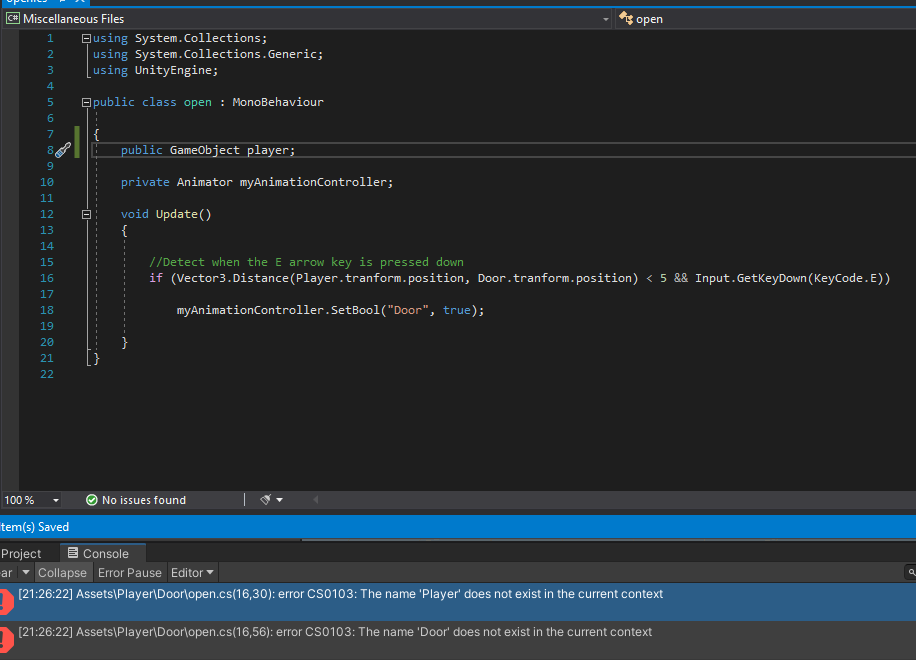The width and height of the screenshot is (916, 660).
Task: Open the Editor dropdown in the Console toolbar
Action: (x=191, y=572)
